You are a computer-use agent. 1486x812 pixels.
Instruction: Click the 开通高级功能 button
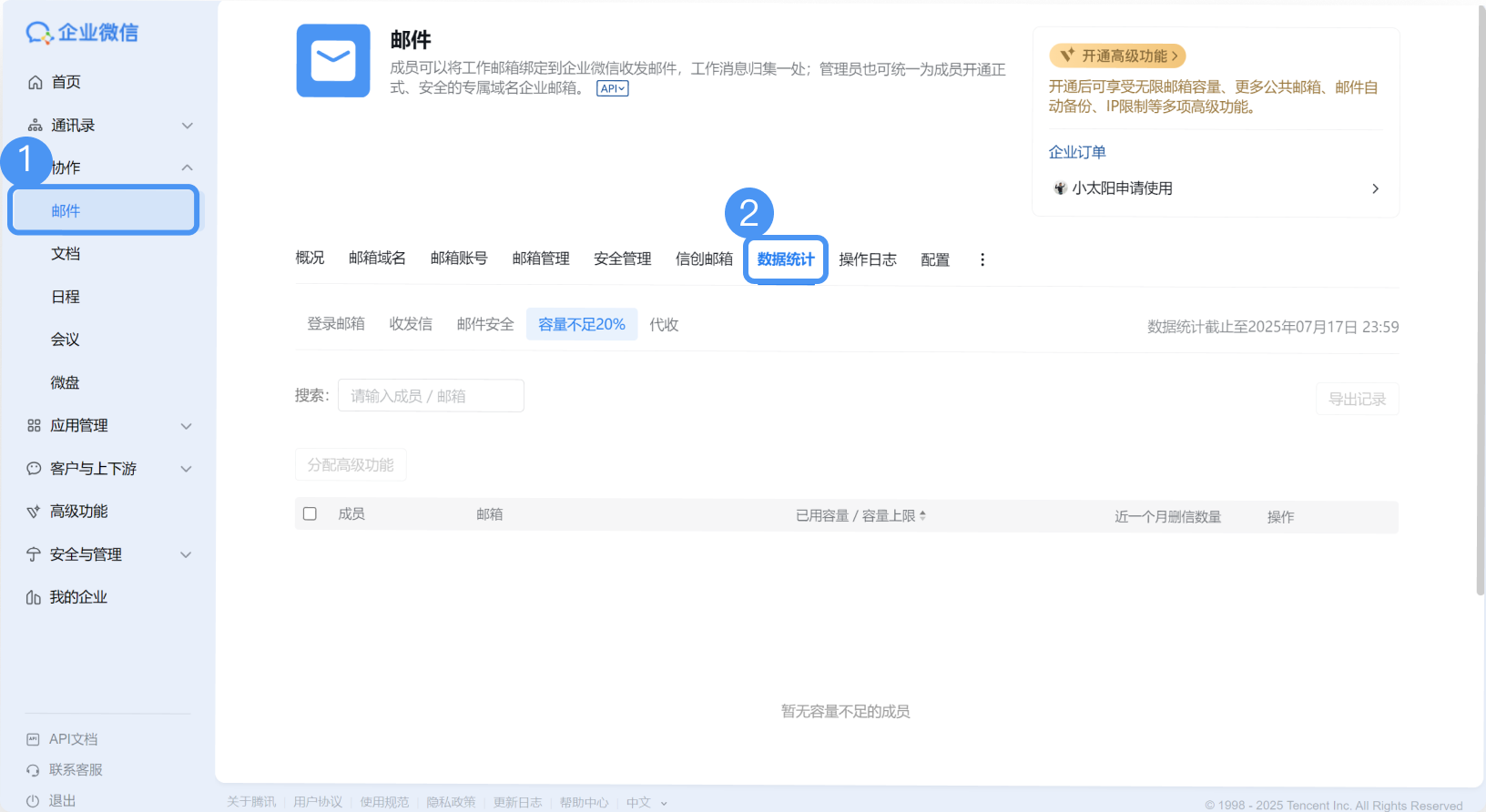click(1117, 56)
